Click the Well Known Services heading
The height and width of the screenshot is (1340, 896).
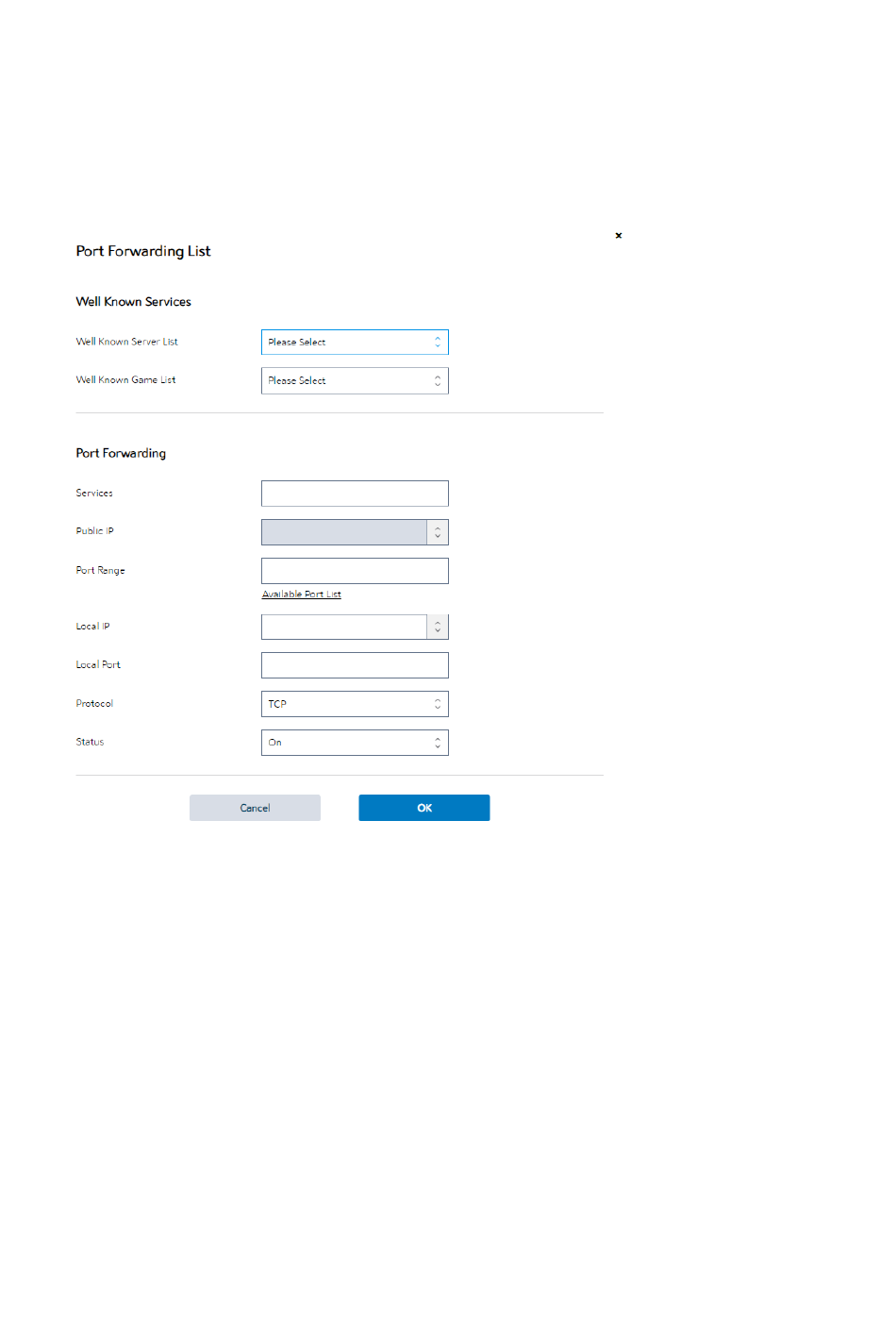point(134,302)
